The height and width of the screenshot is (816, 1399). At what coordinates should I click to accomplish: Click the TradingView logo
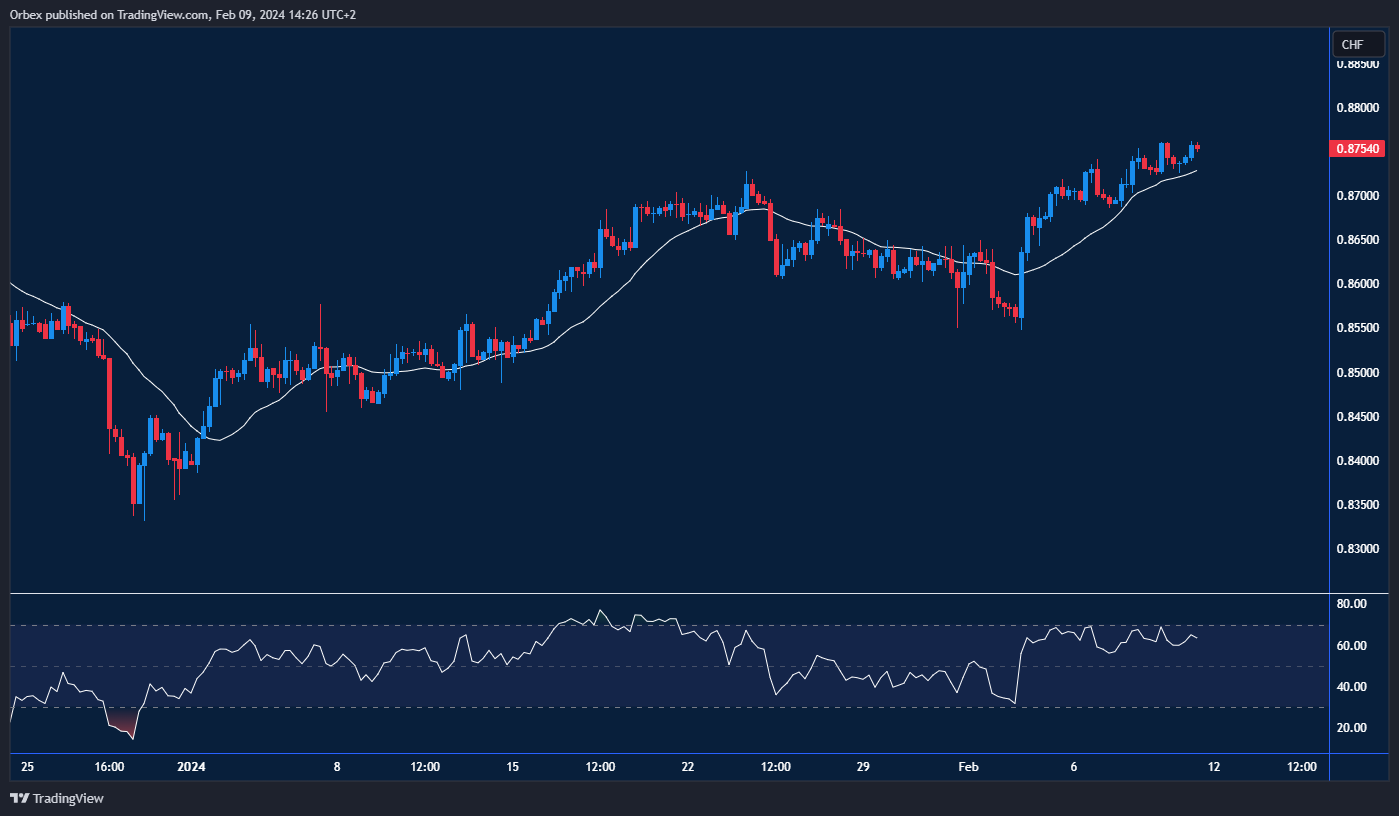pyautogui.click(x=55, y=799)
